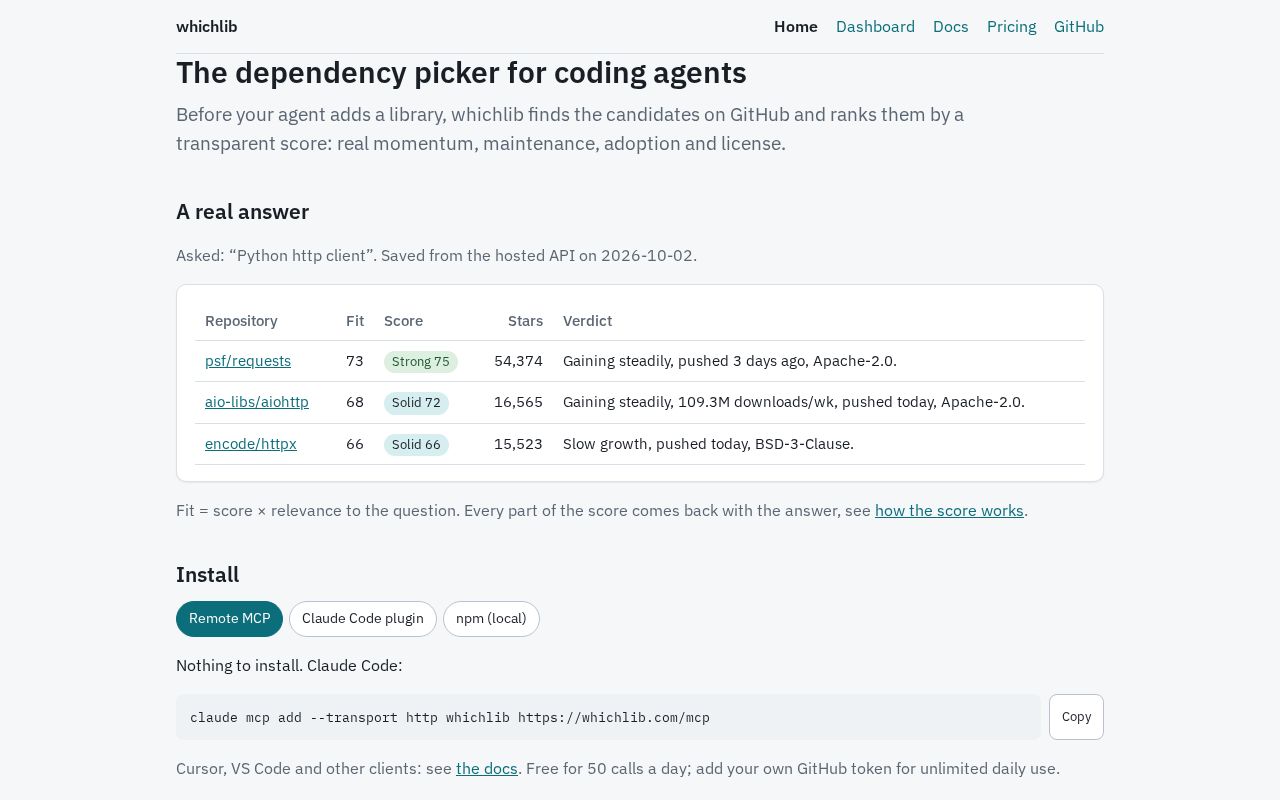Click the 'A real answer' heading
The width and height of the screenshot is (1280, 800).
242,212
